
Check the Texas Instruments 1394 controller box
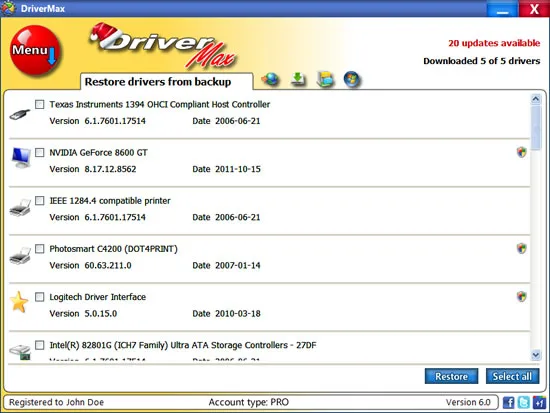pyautogui.click(x=40, y=104)
